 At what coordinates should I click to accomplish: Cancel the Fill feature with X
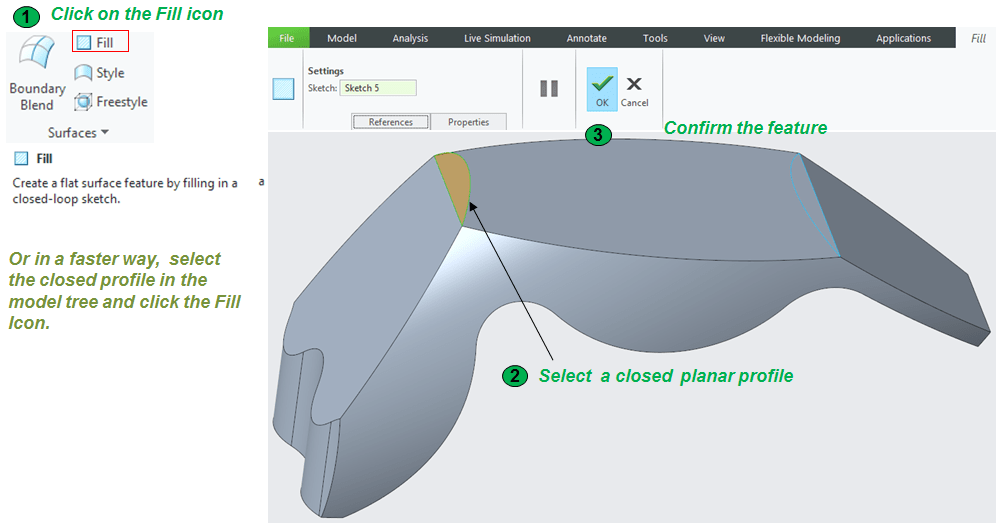[x=634, y=88]
